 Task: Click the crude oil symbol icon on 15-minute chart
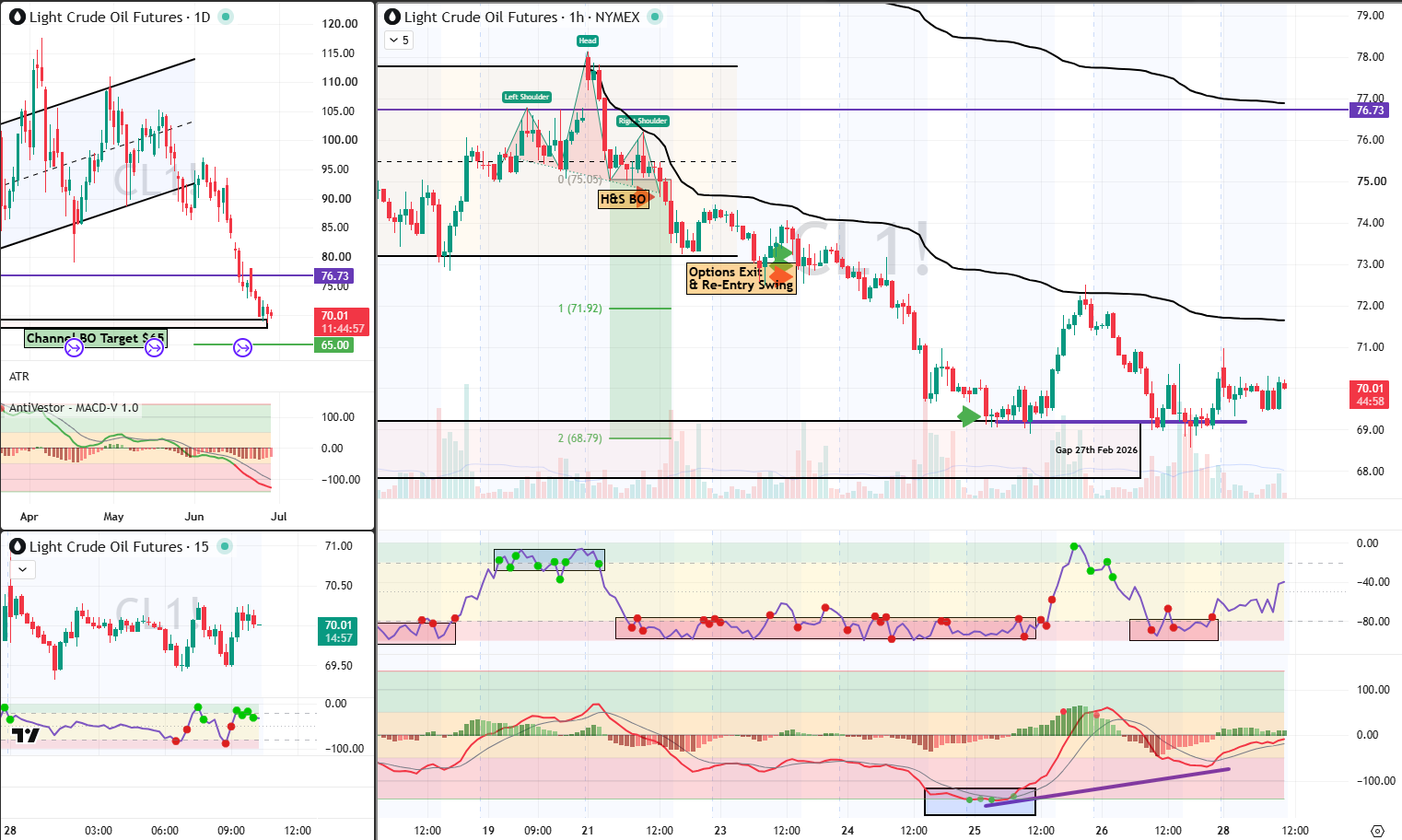point(17,546)
